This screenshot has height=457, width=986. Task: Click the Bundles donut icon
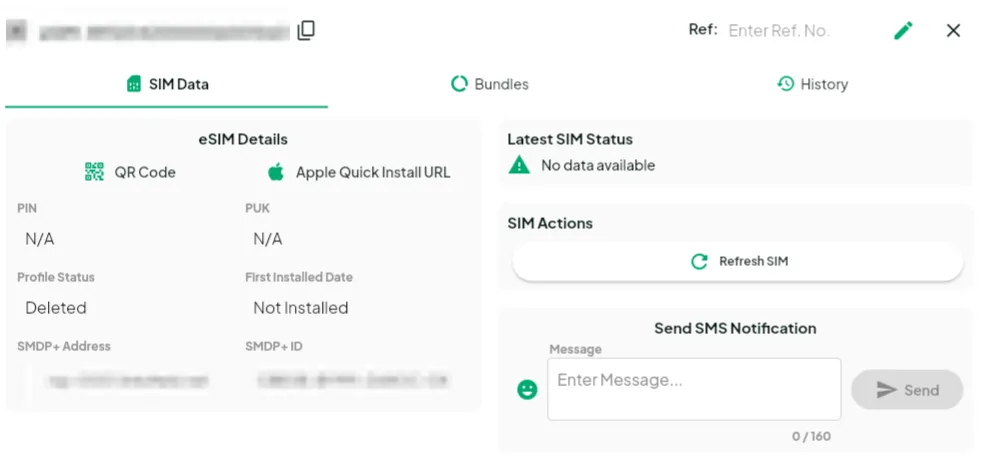point(459,84)
